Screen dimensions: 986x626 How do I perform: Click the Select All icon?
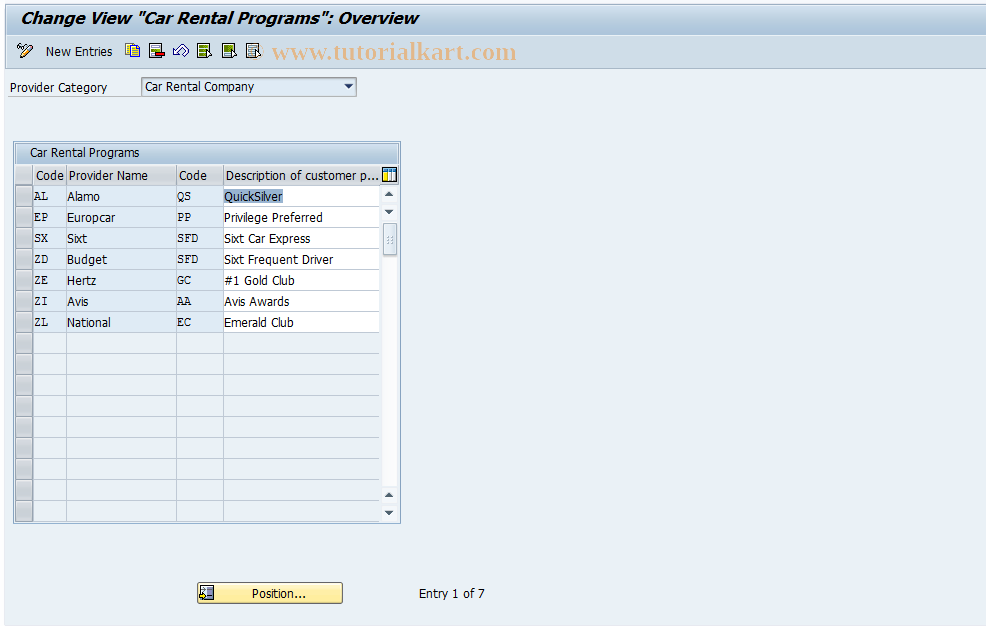(x=204, y=51)
